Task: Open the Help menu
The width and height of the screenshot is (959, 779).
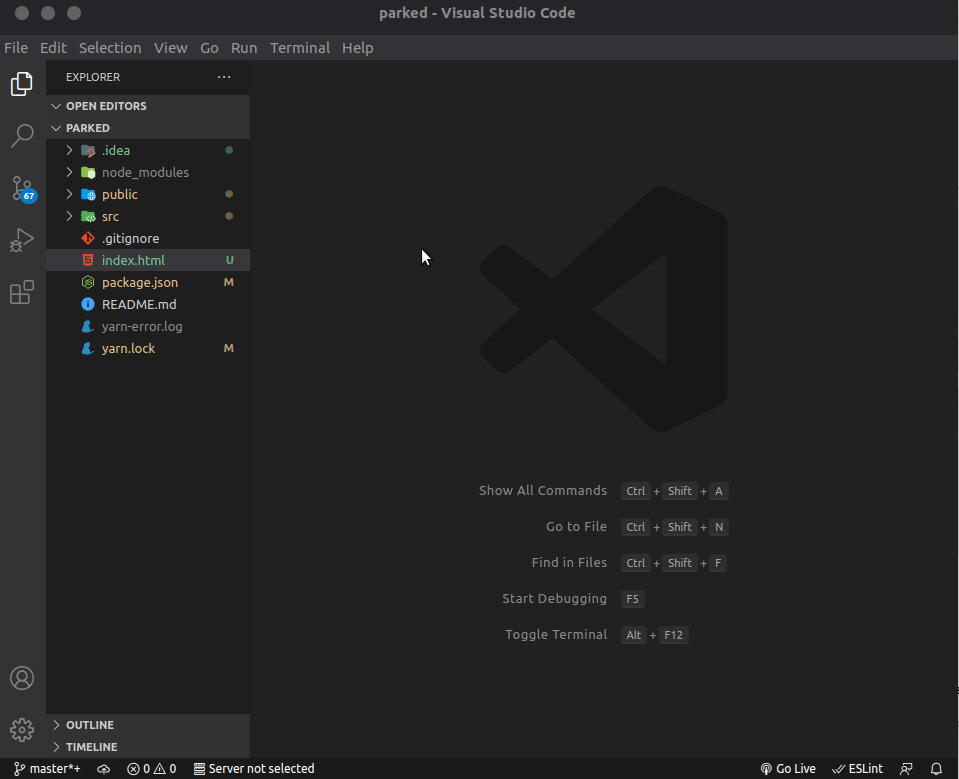Action: [358, 48]
